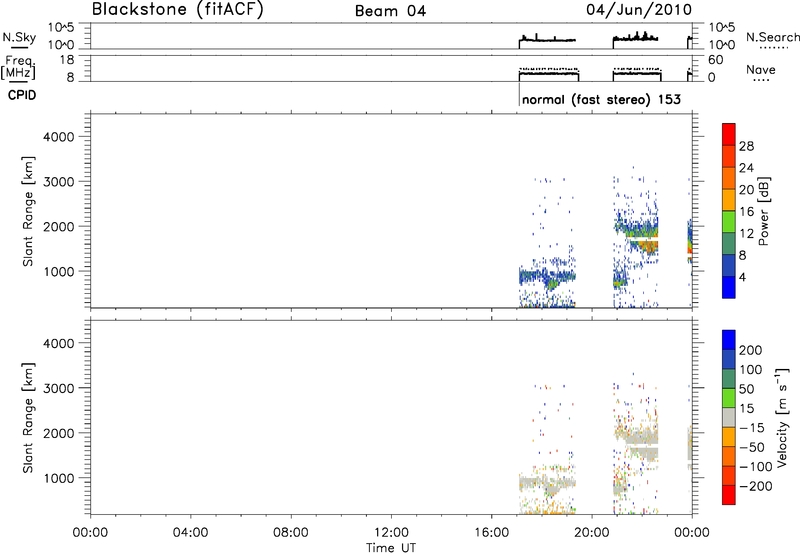Click N.Sky noise trace near 18:00 UT

pos(547,40)
